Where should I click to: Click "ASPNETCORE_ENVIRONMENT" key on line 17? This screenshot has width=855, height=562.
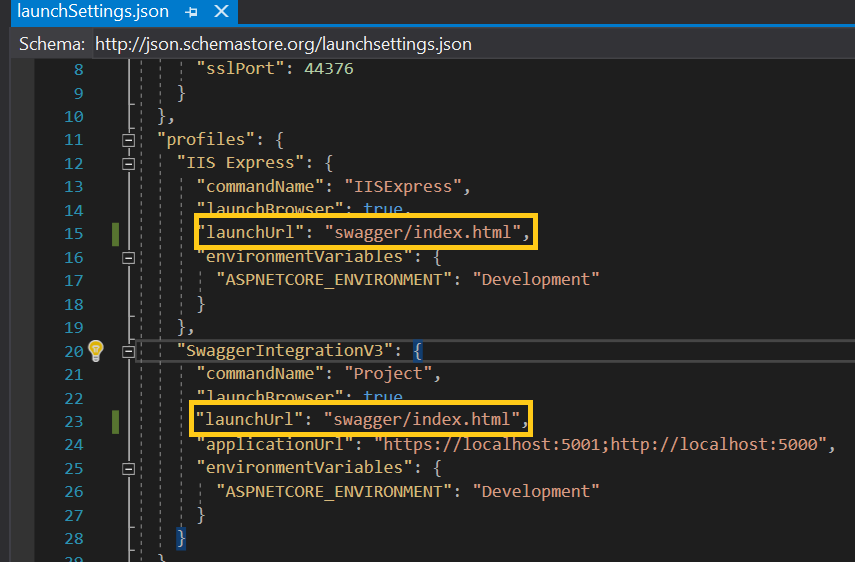point(334,280)
